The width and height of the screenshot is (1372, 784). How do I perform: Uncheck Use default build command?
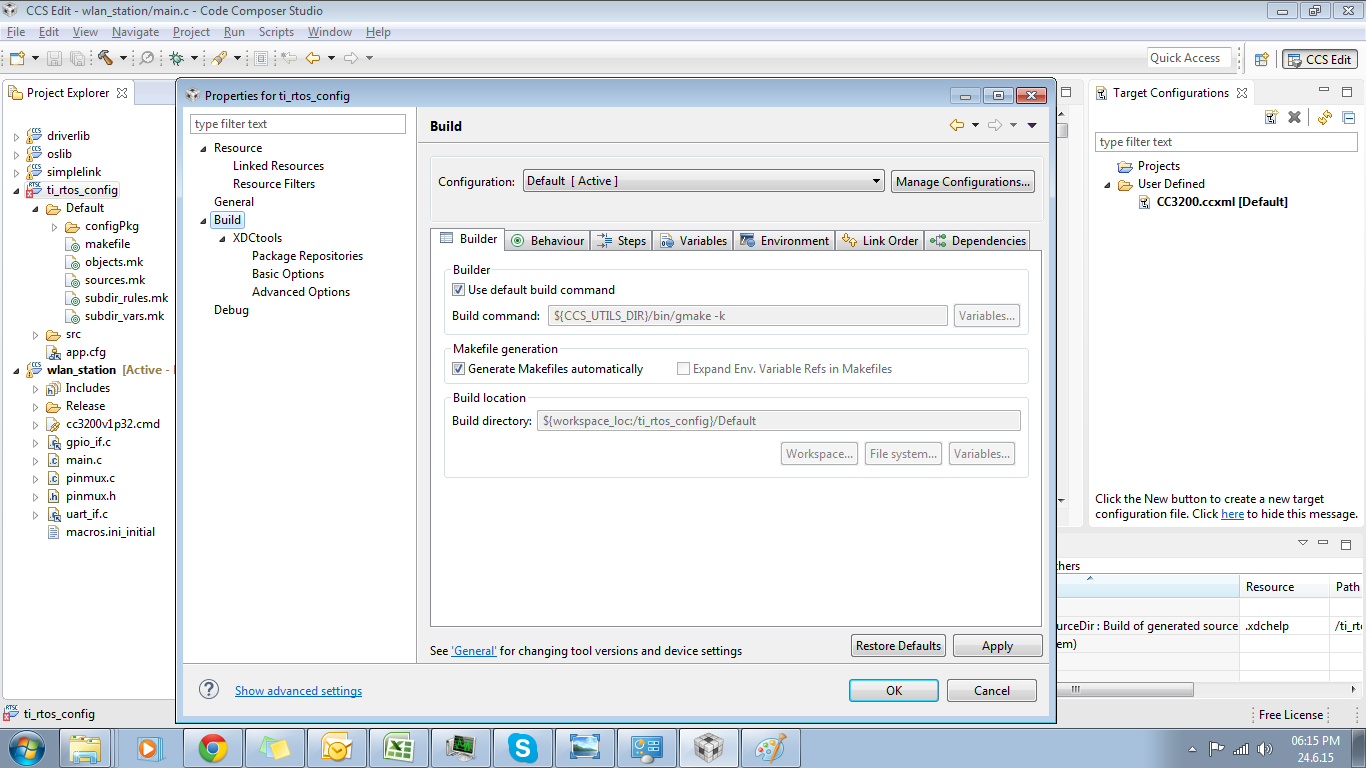459,290
